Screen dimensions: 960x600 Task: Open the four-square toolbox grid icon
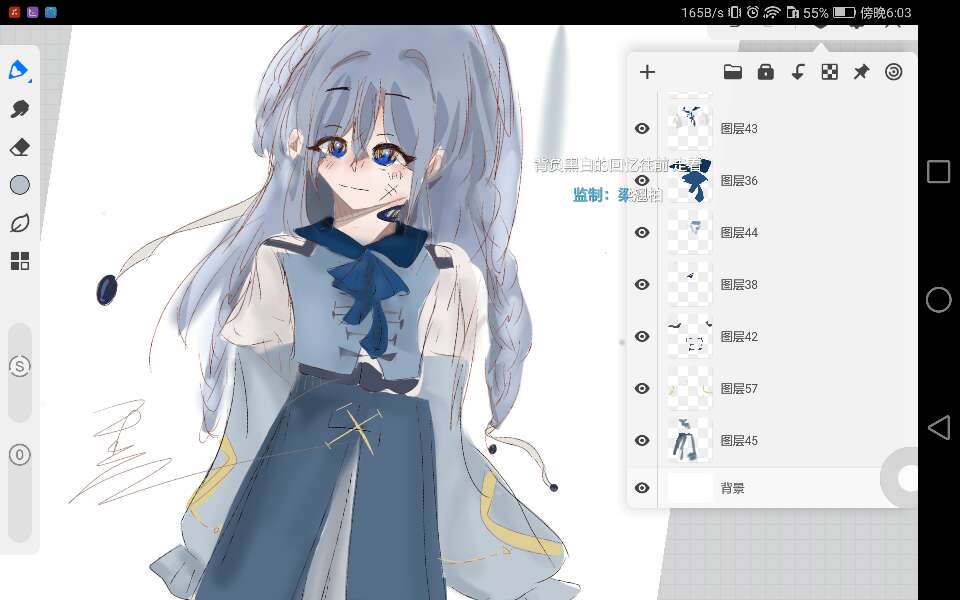coord(19,261)
